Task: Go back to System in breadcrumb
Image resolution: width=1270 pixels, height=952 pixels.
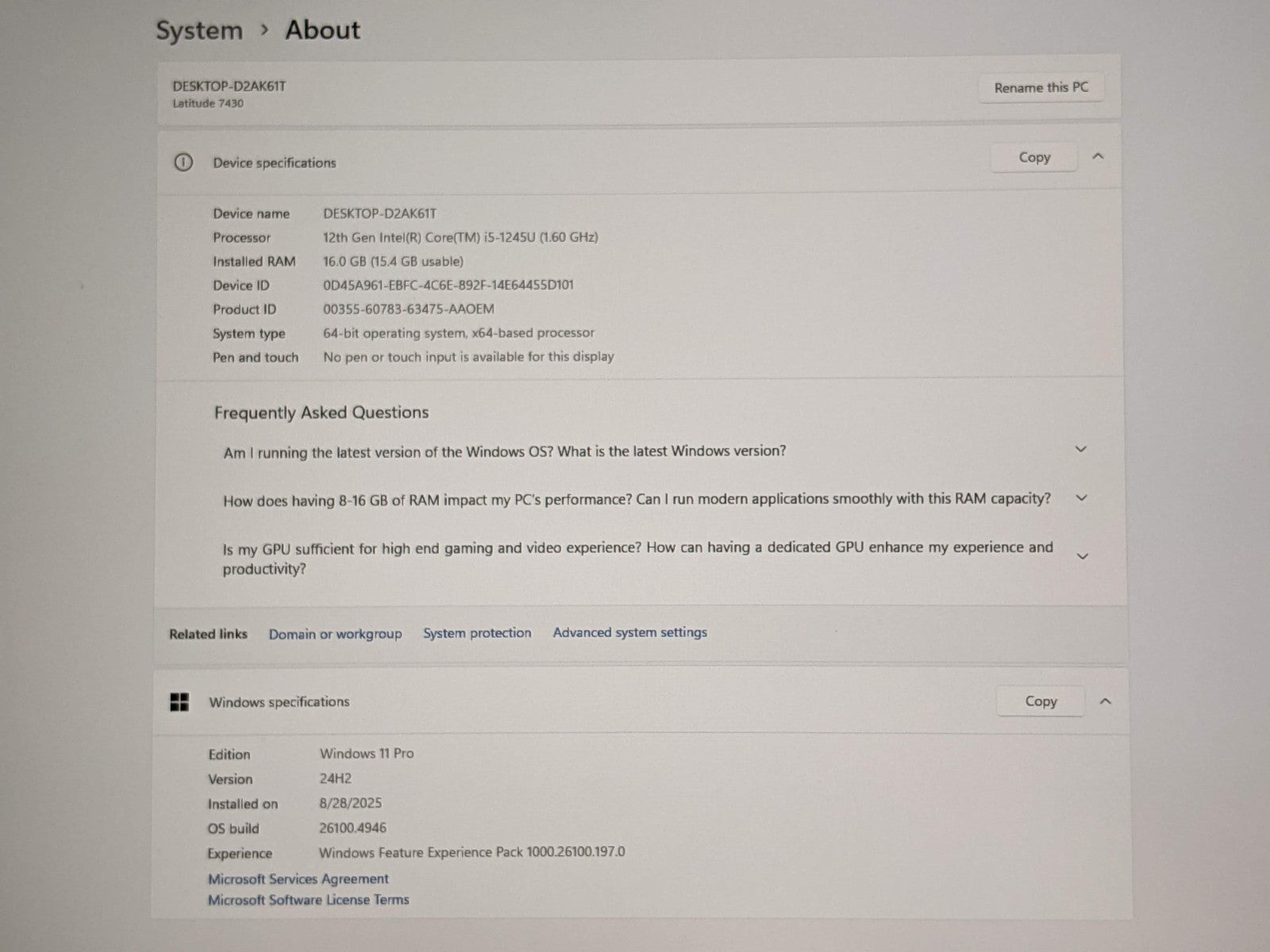Action: pos(199,31)
